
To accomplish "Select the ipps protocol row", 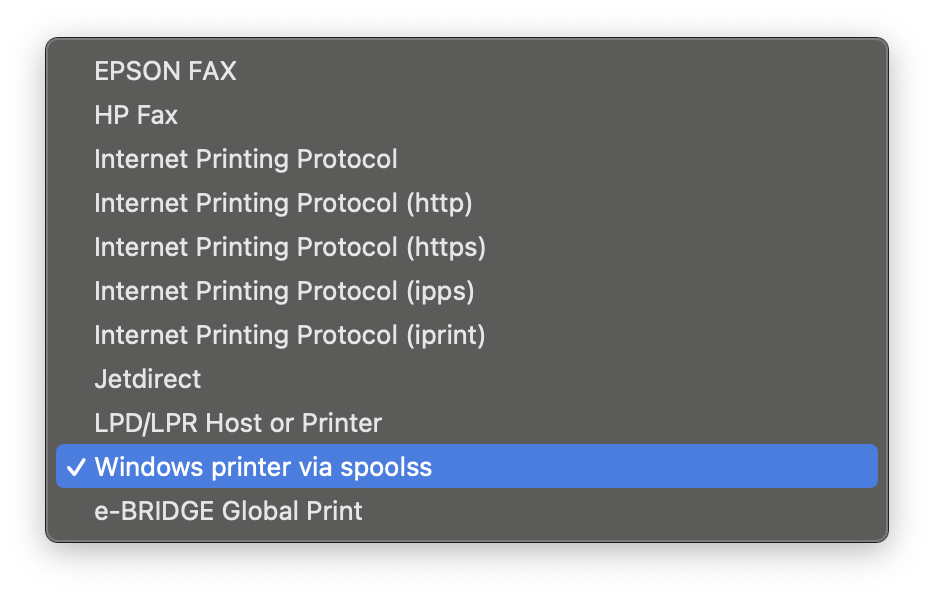I will pyautogui.click(x=284, y=291).
